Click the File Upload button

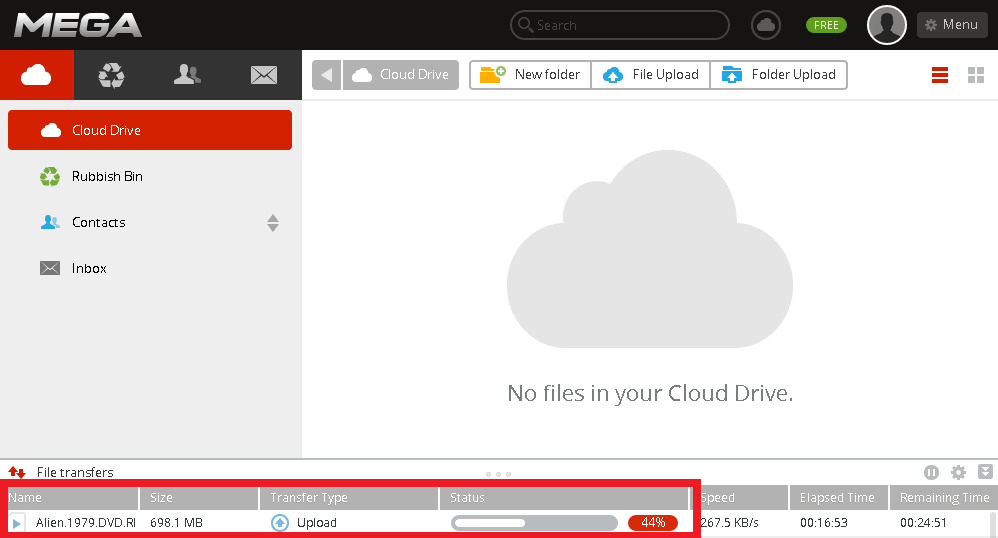pos(650,75)
